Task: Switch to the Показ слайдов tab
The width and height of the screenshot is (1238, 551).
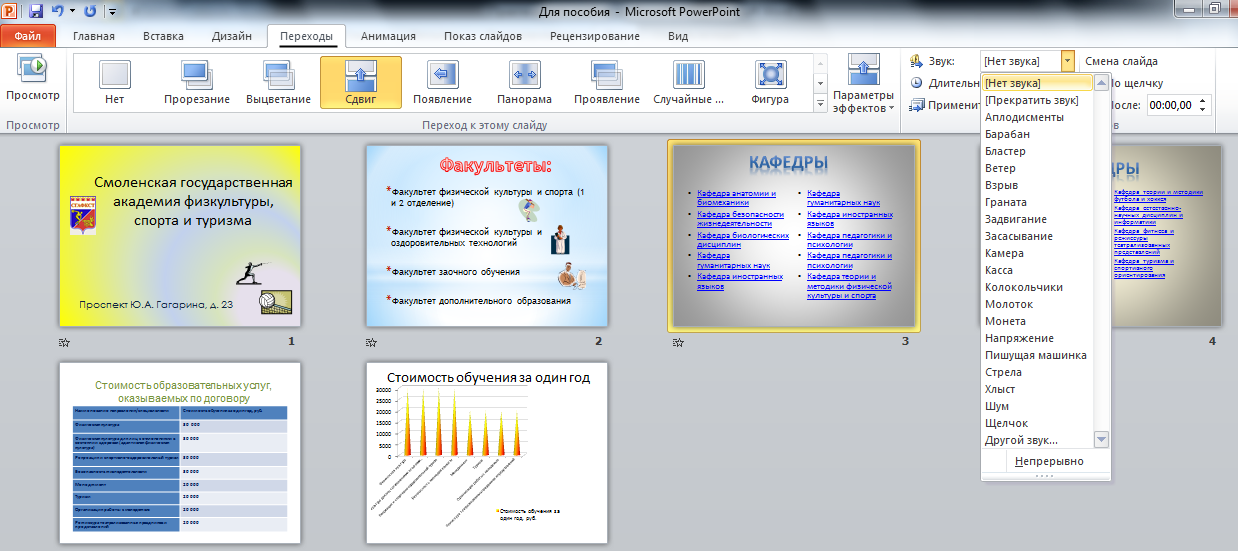Action: [483, 36]
